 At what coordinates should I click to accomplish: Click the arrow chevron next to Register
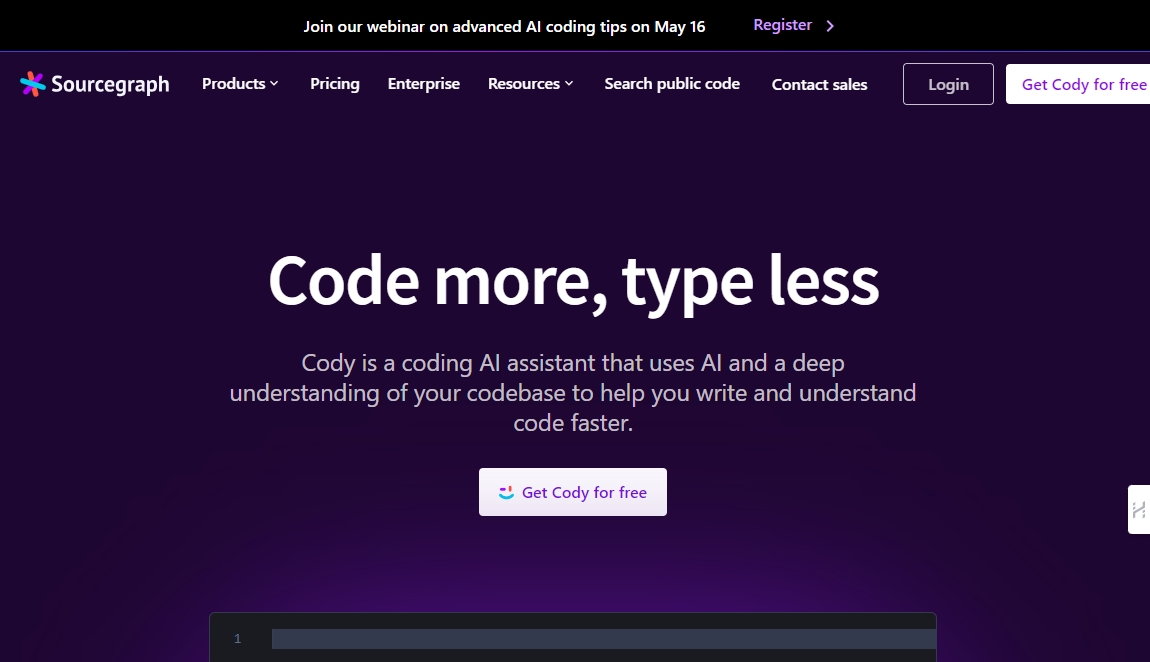830,26
